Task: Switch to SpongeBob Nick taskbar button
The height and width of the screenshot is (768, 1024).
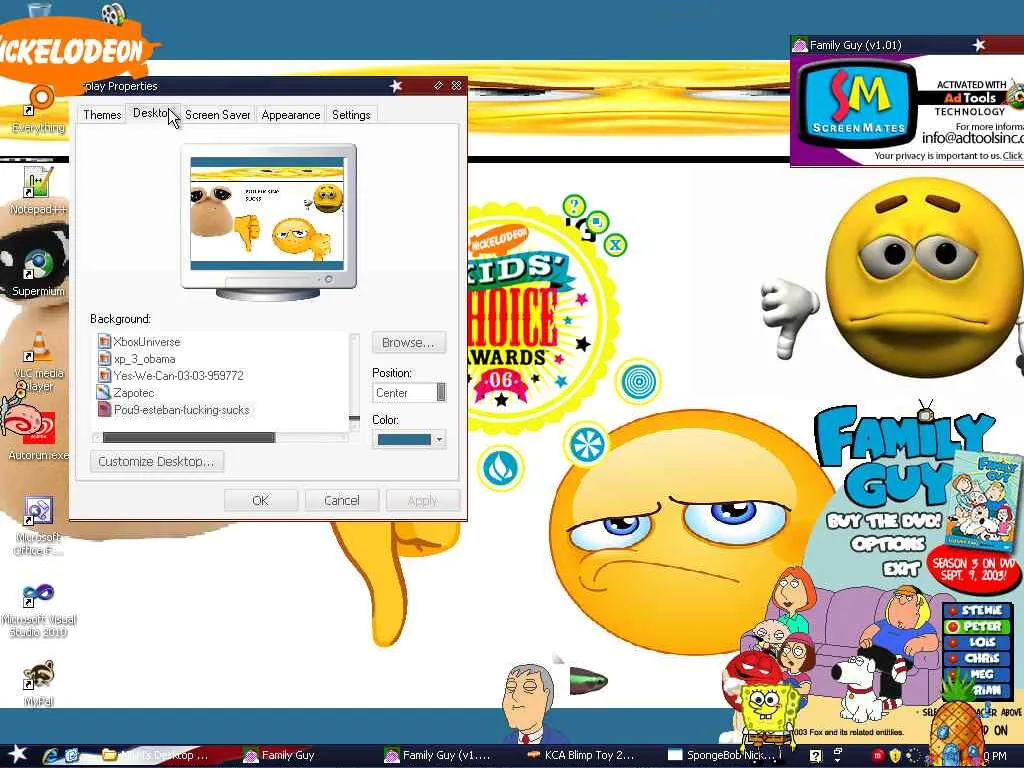Action: coord(725,755)
